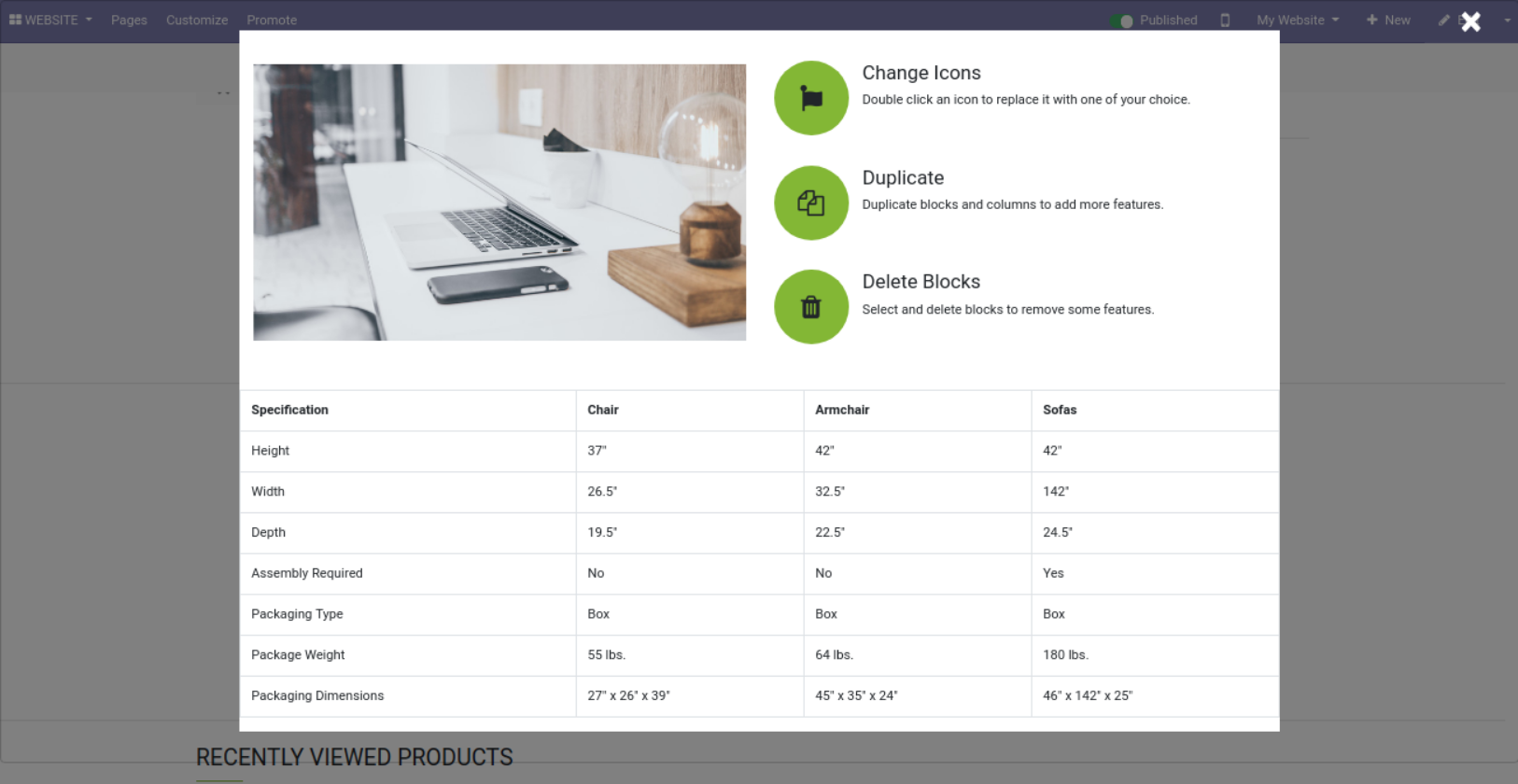Expand the My Website dropdown
Viewport: 1518px width, 784px height.
point(1297,20)
